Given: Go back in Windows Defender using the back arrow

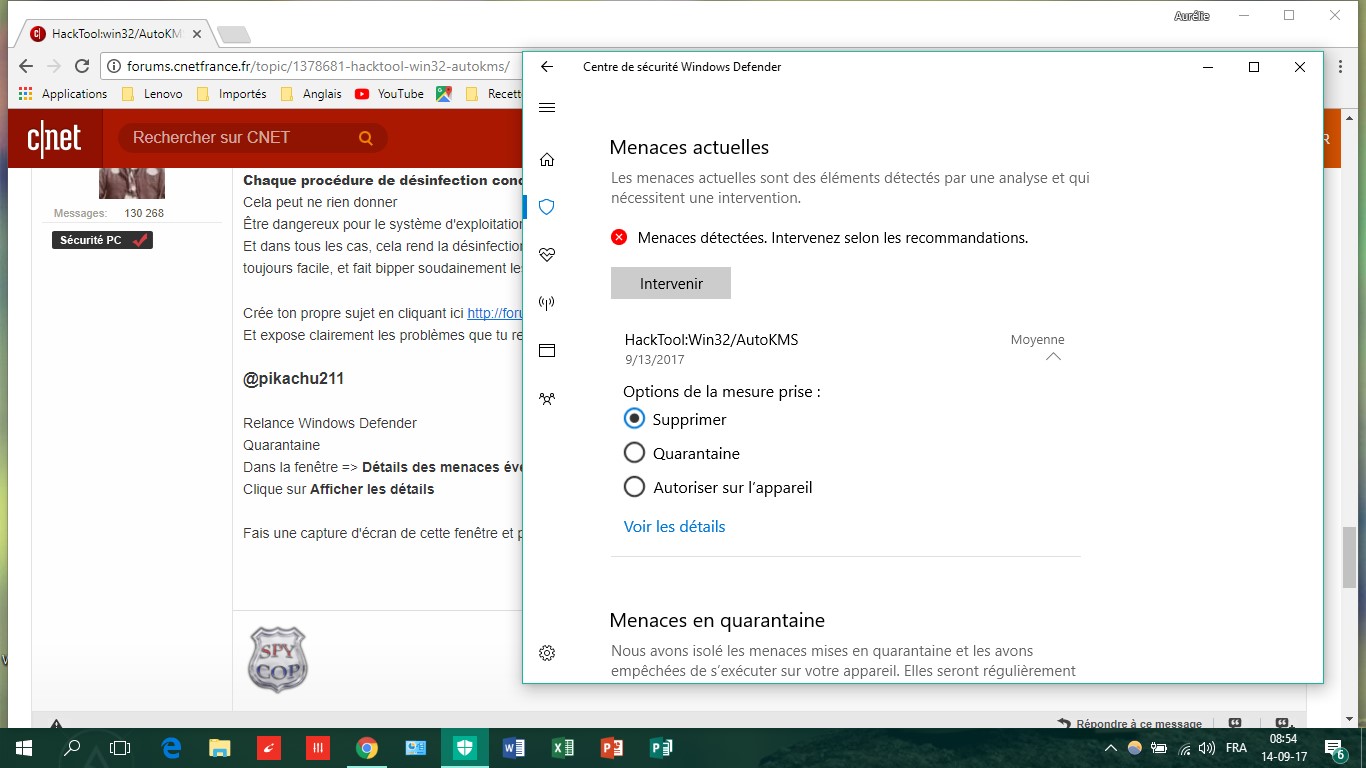Looking at the screenshot, I should (x=547, y=67).
